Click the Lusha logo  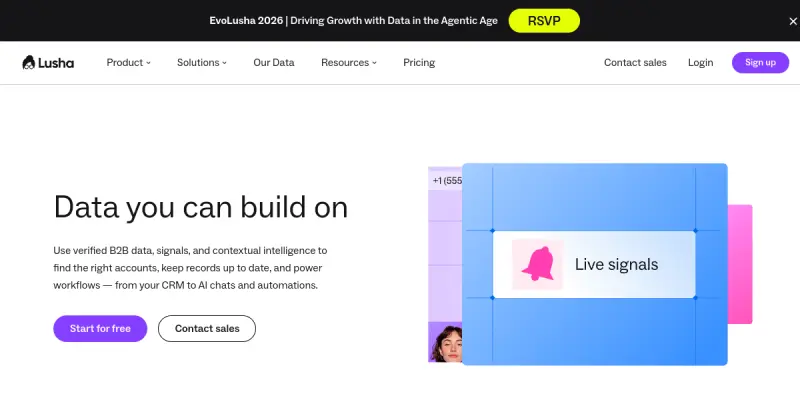click(x=48, y=63)
